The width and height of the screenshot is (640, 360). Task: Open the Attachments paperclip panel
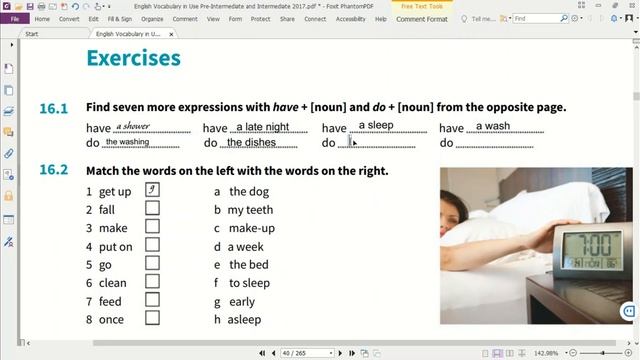pyautogui.click(x=9, y=153)
